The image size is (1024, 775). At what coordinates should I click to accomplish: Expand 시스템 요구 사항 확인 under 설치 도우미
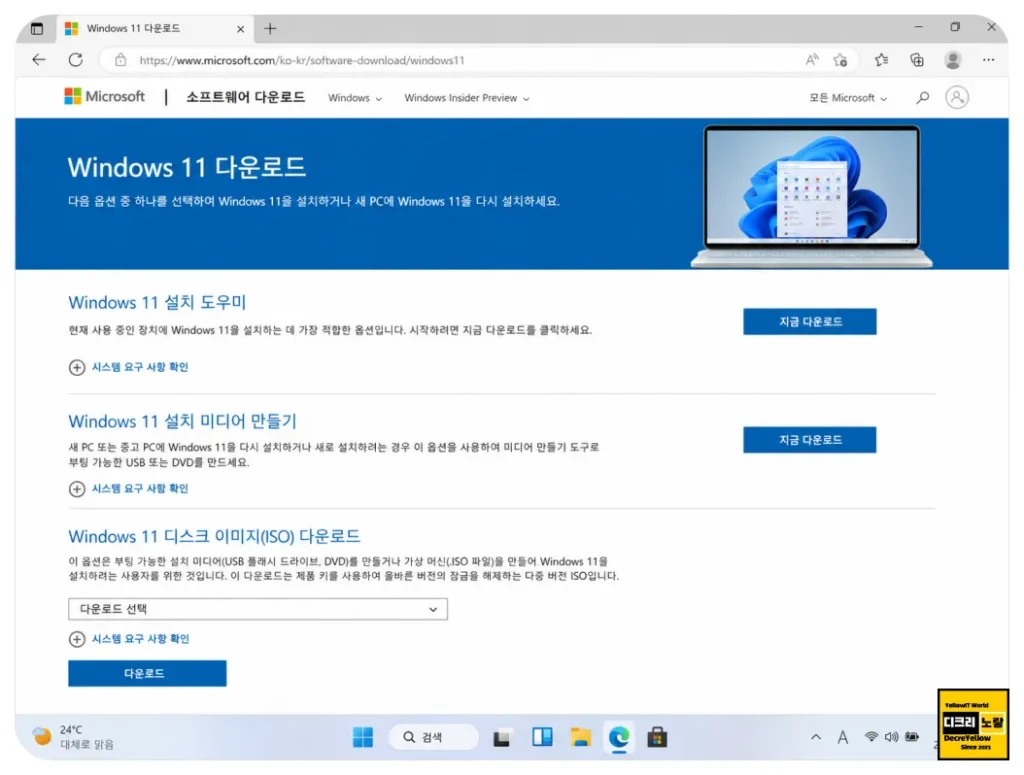129,367
